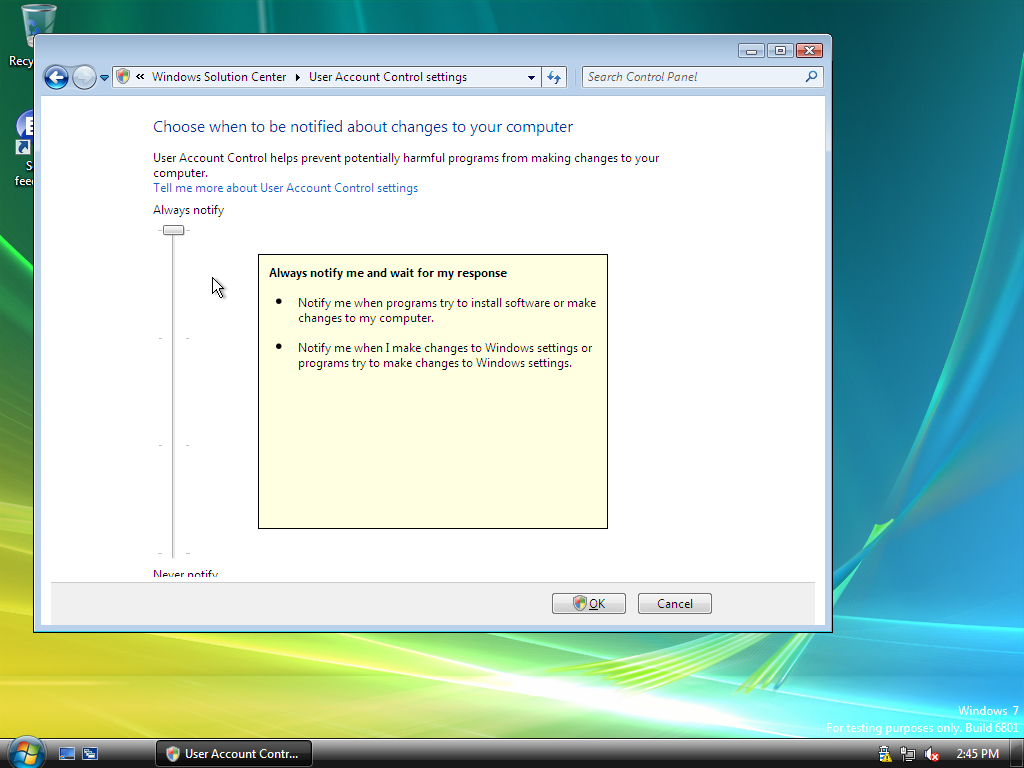Viewport: 1024px width, 768px height.
Task: Grab the notification level slider thumb
Action: 173,230
